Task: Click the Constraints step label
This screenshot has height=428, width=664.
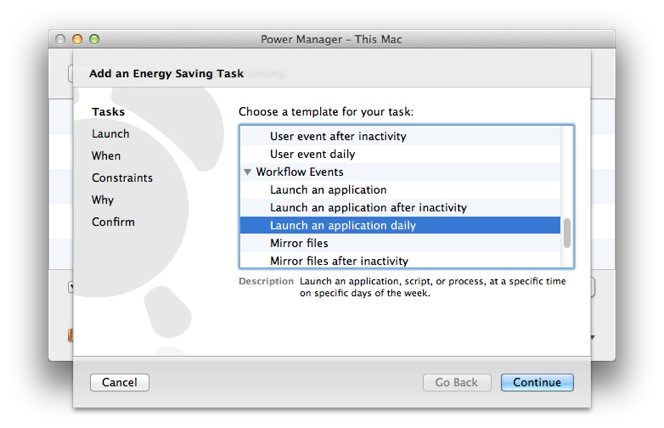Action: point(122,178)
